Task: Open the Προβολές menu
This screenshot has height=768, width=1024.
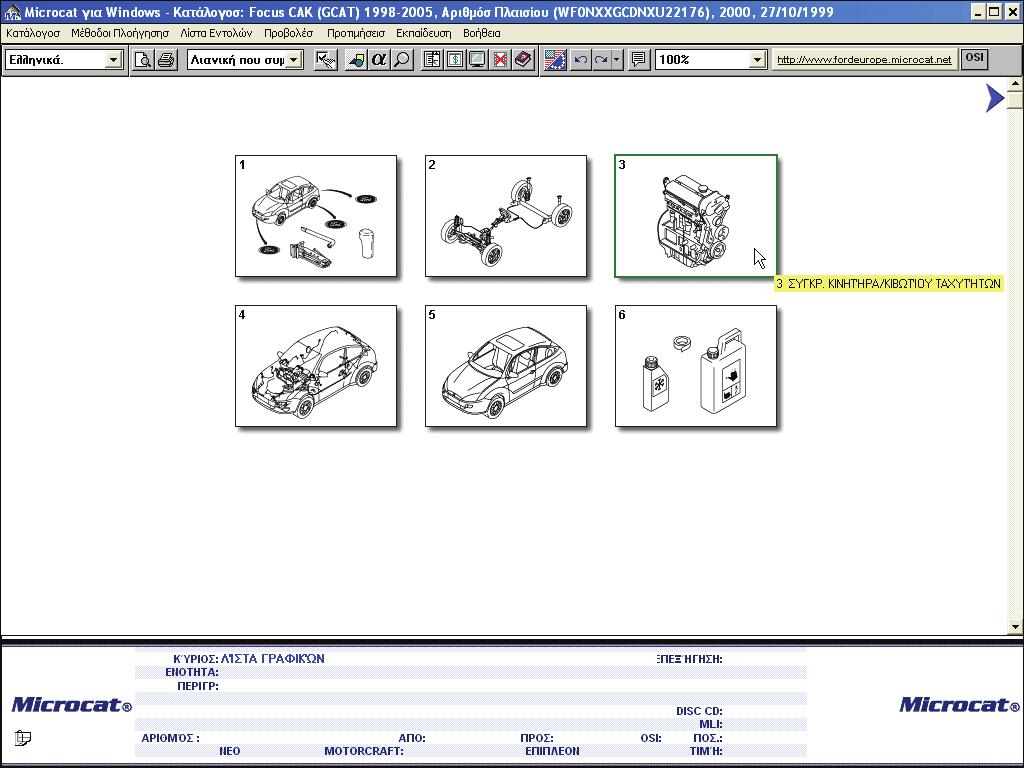Action: click(x=289, y=33)
